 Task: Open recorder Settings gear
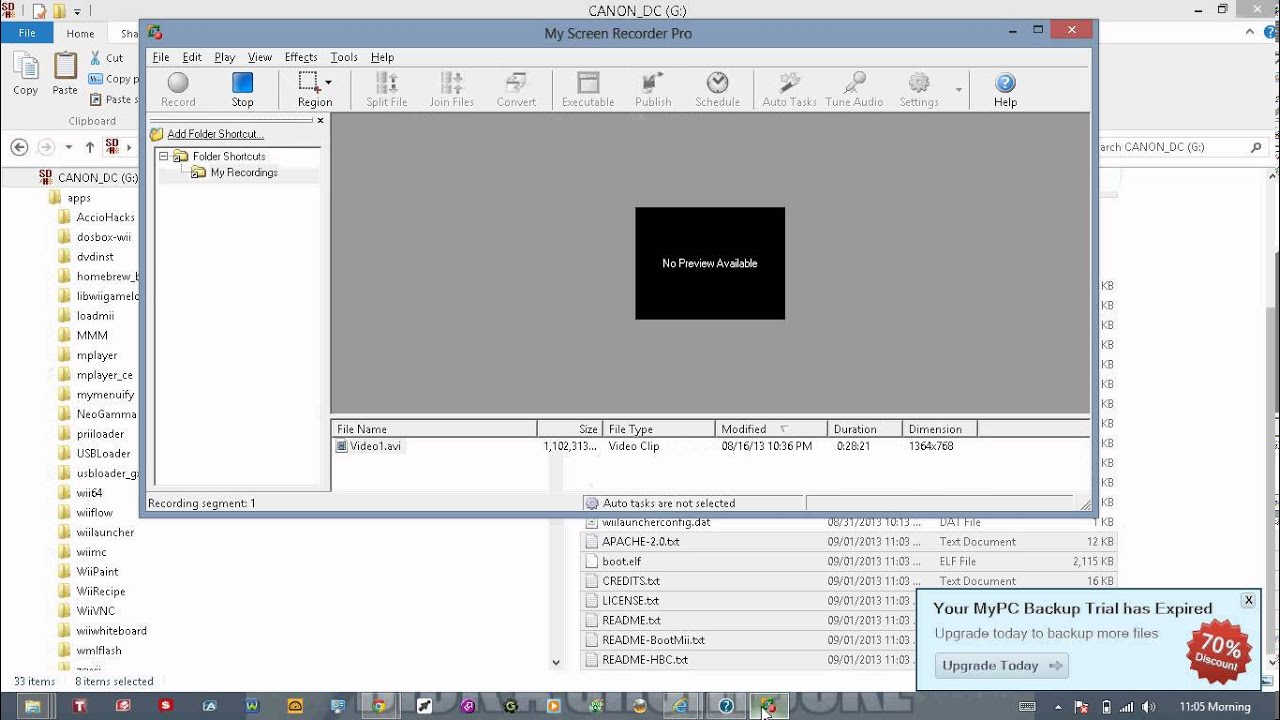919,89
